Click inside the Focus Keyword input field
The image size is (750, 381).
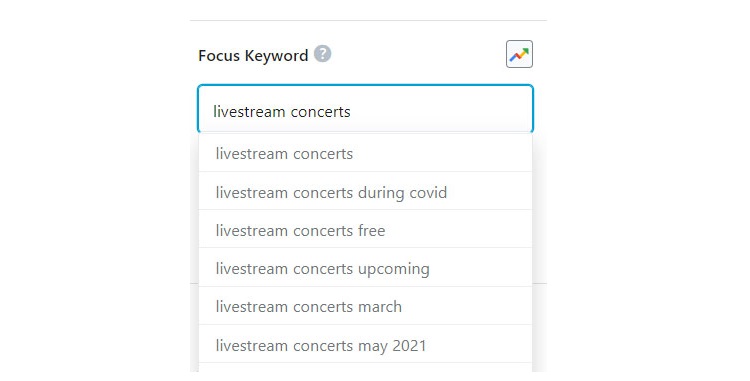(x=365, y=110)
